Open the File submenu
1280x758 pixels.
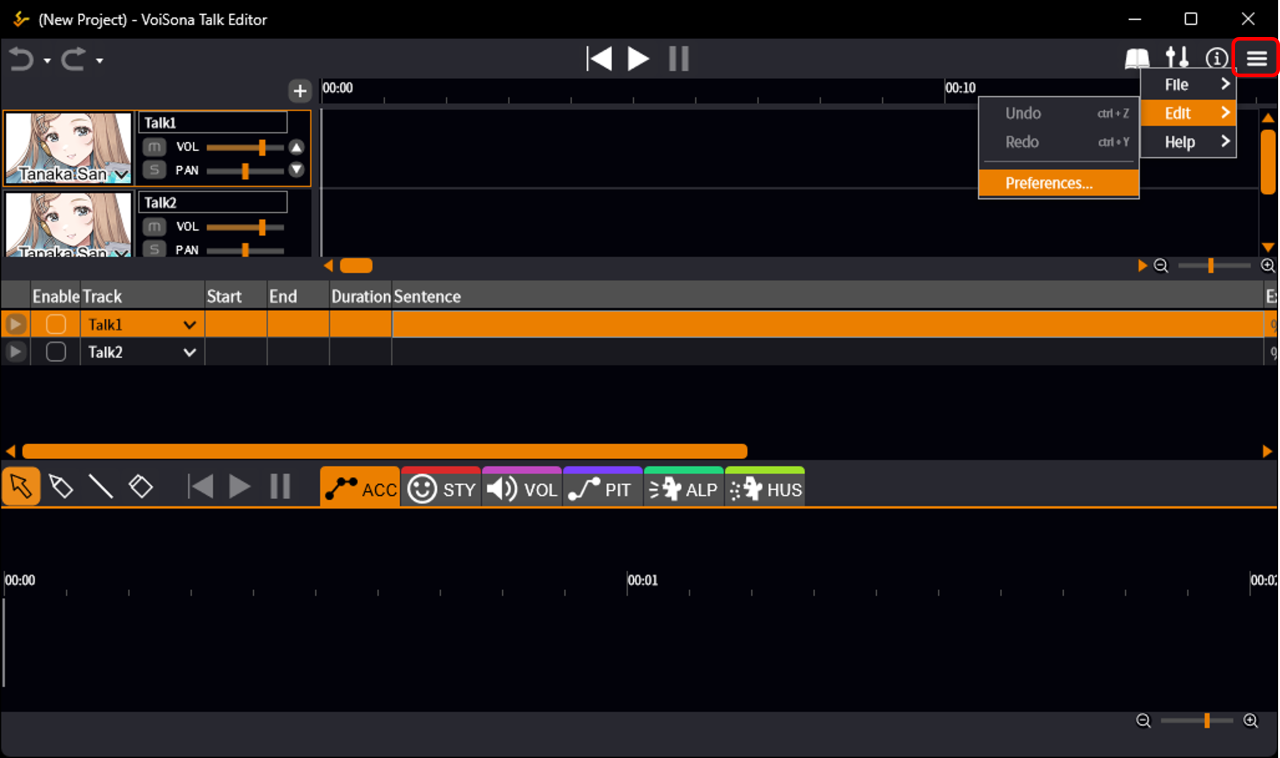1189,85
